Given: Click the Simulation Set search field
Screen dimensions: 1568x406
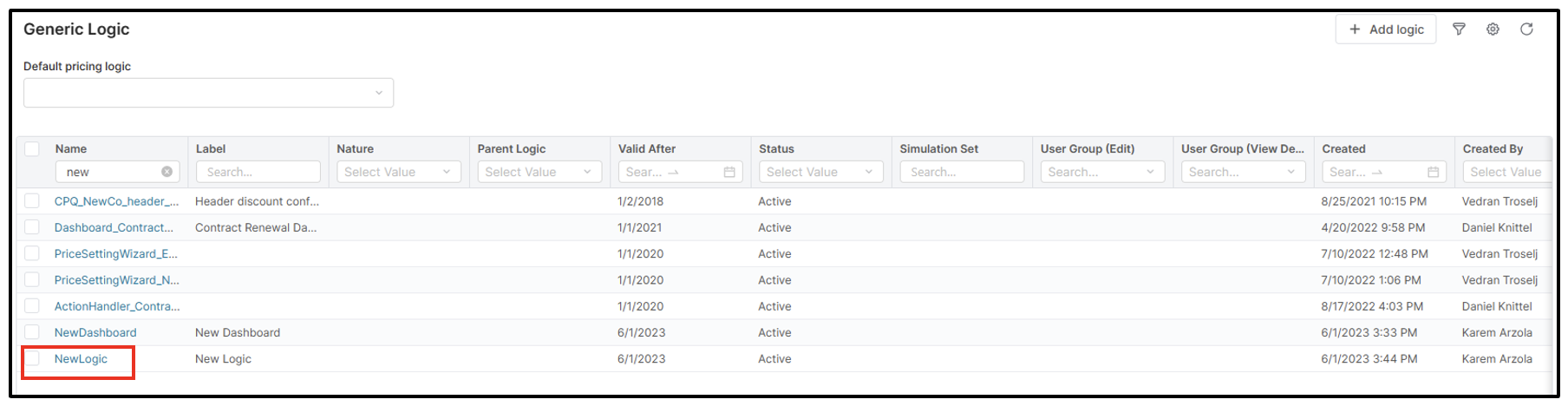Looking at the screenshot, I should tap(961, 172).
